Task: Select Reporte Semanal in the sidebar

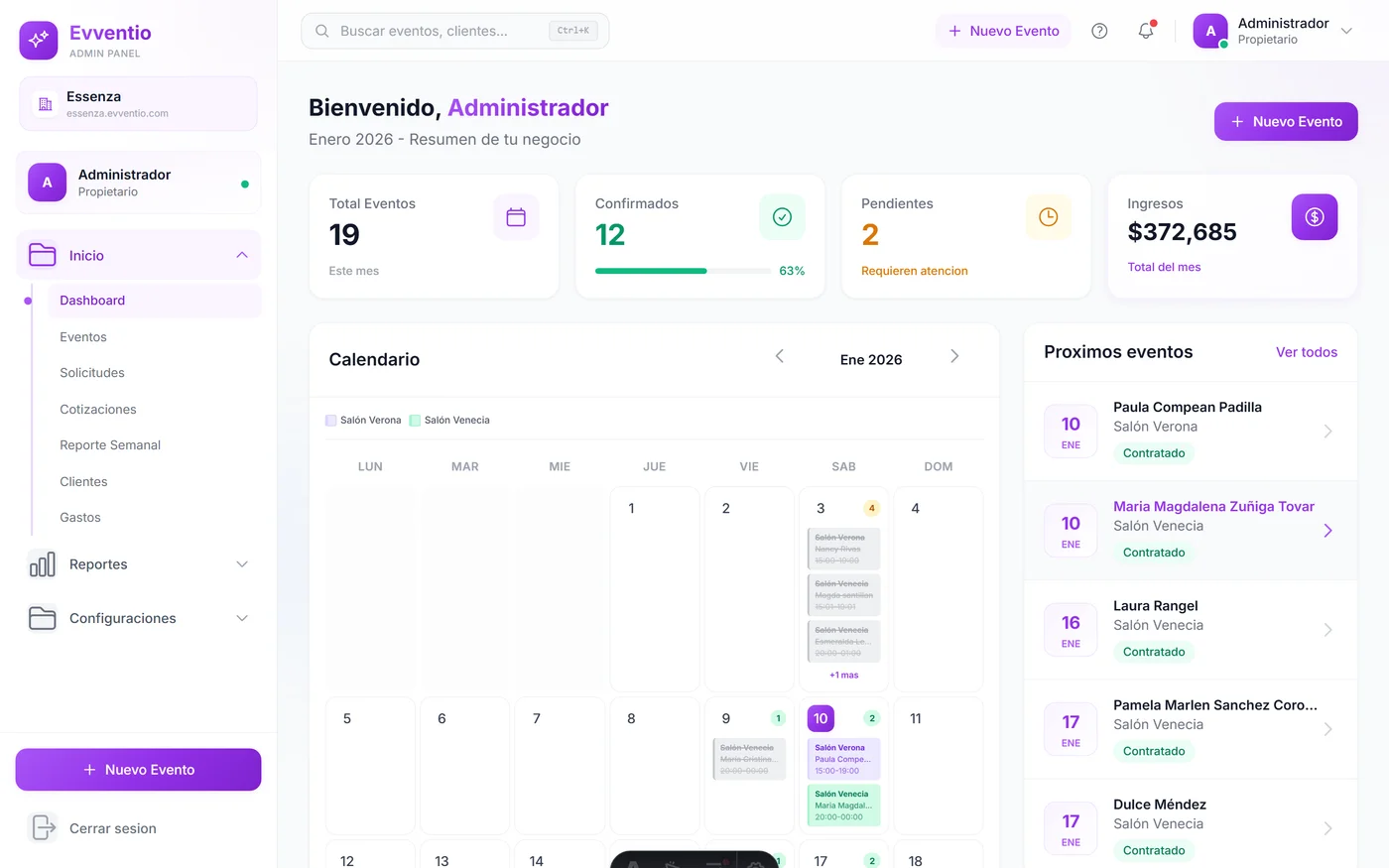Action: [110, 445]
